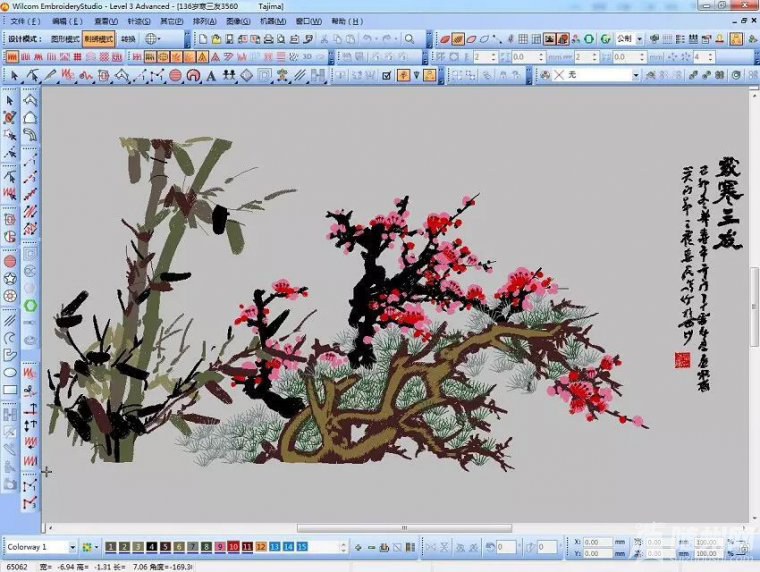Click the red circle tool in left toolbox
760x572 pixels.
(x=10, y=261)
